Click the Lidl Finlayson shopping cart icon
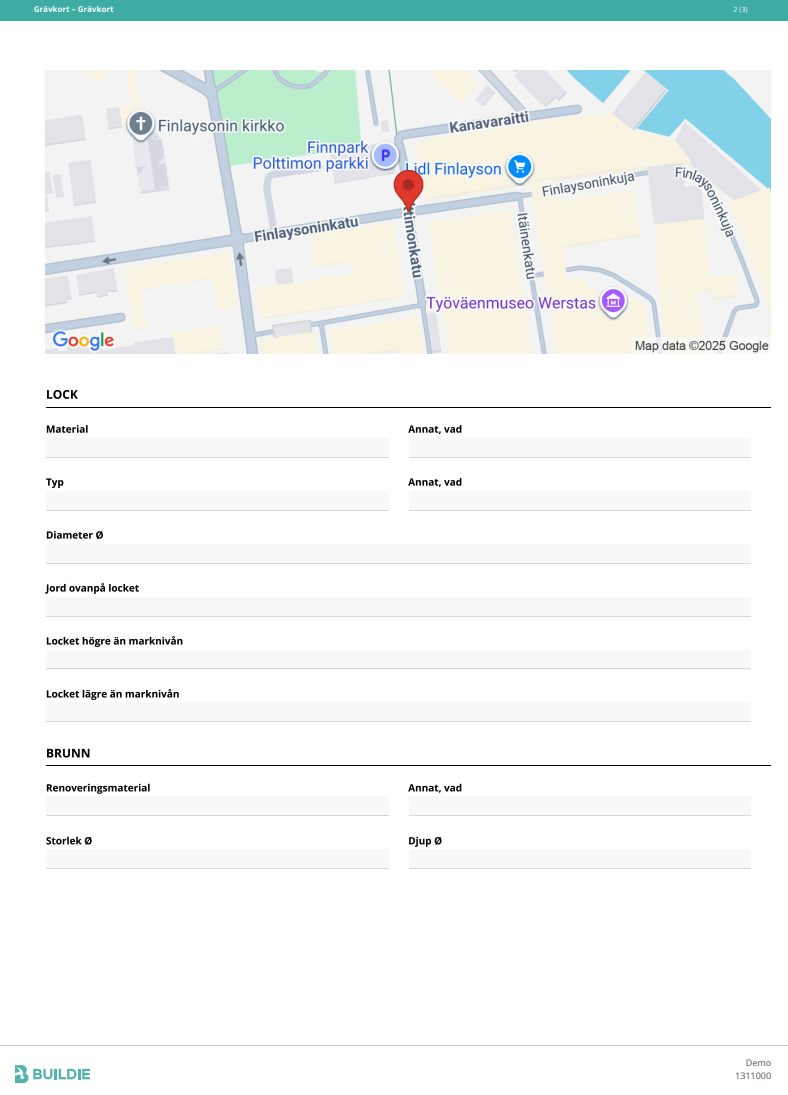This screenshot has width=788, height=1095. click(x=519, y=166)
